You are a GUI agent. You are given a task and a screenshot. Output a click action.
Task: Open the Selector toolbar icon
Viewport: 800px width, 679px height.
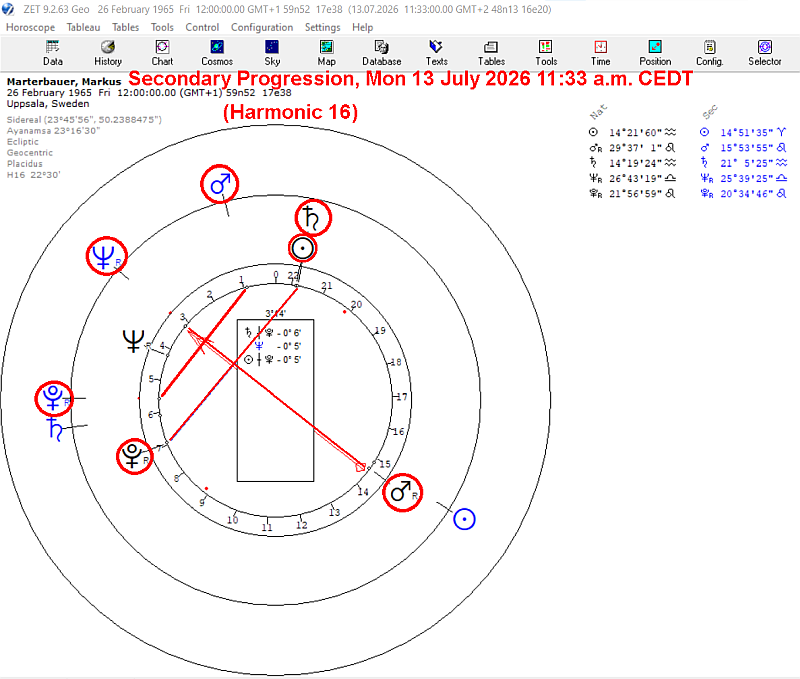765,53
